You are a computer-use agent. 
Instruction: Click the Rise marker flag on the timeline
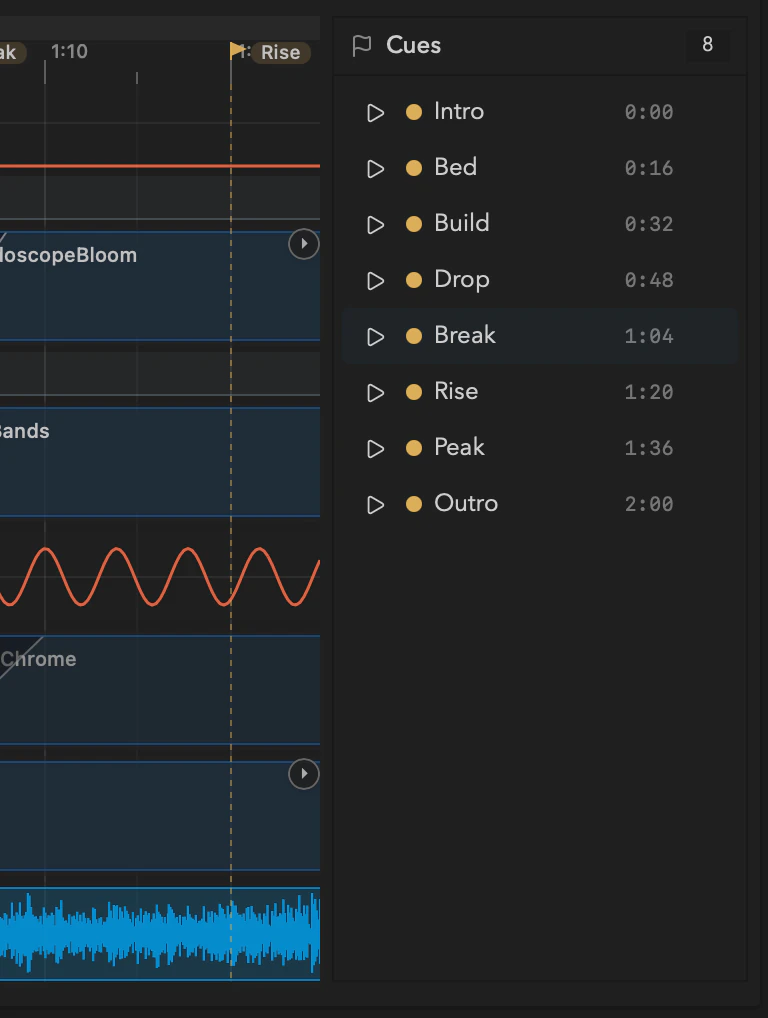point(237,50)
